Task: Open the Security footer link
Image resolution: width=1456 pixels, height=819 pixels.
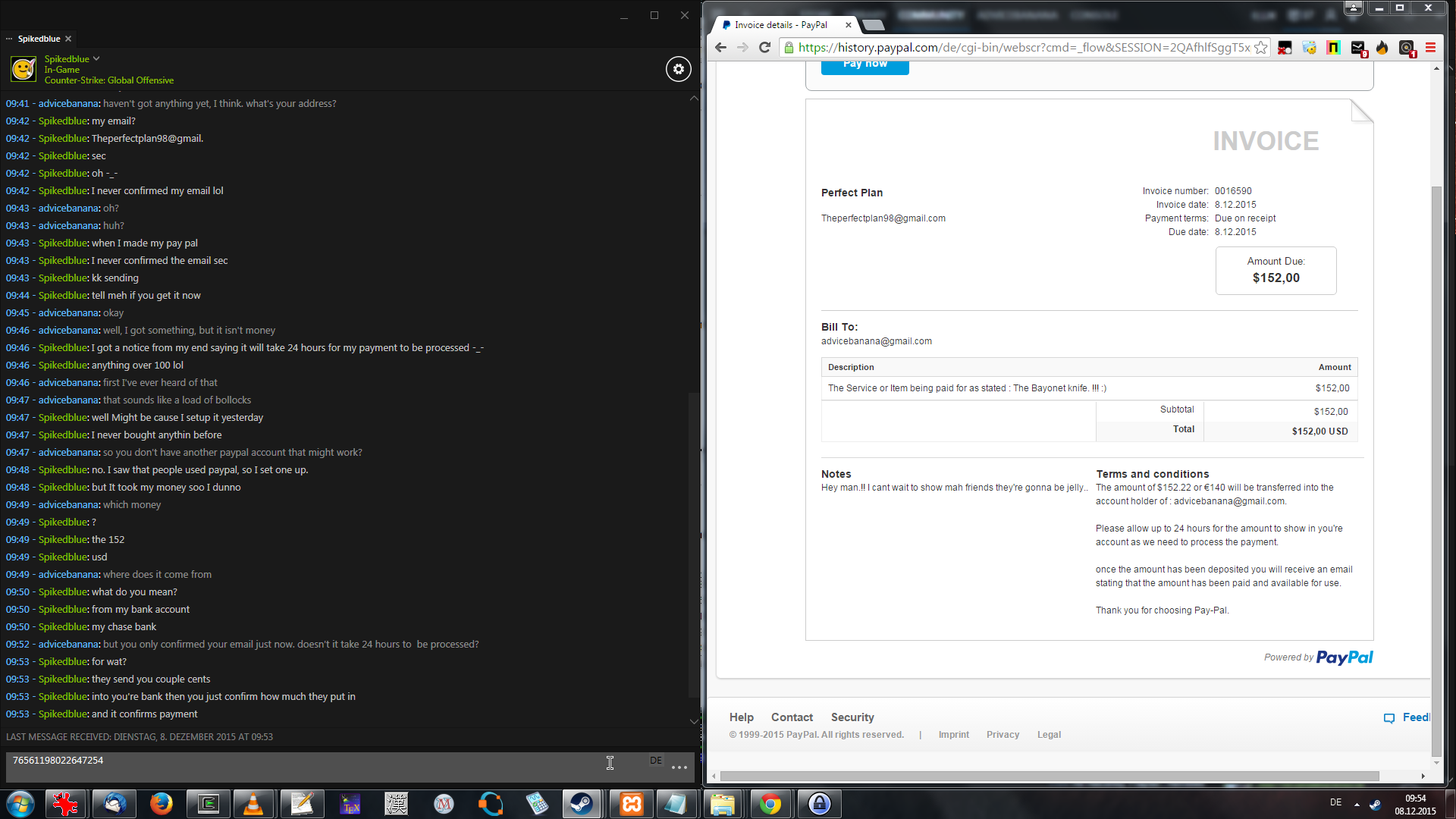Action: click(x=852, y=717)
